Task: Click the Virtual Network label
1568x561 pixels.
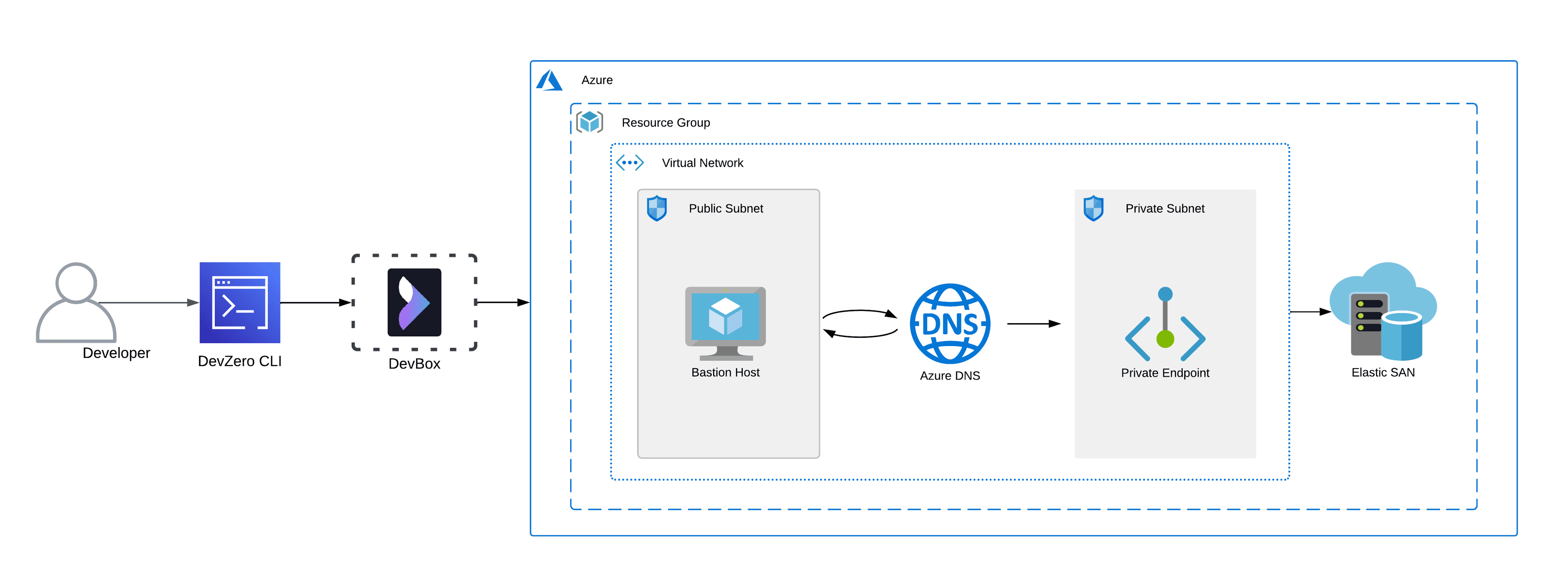Action: coord(702,163)
